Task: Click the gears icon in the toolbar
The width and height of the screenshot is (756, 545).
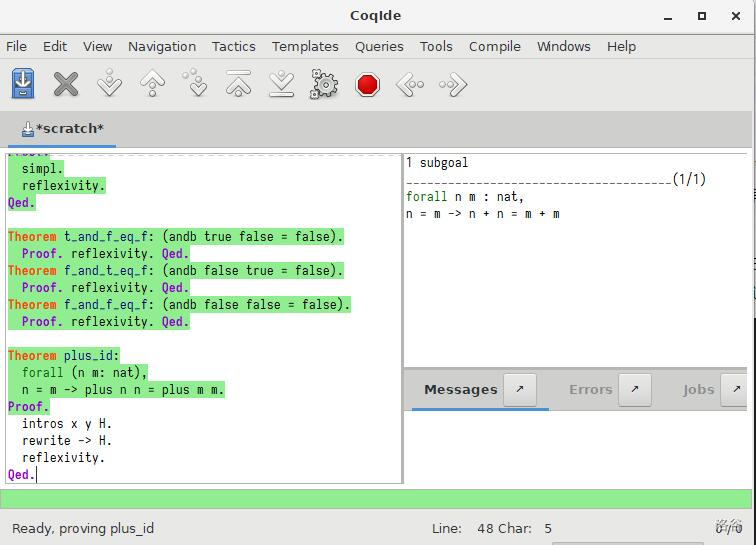Action: [324, 85]
